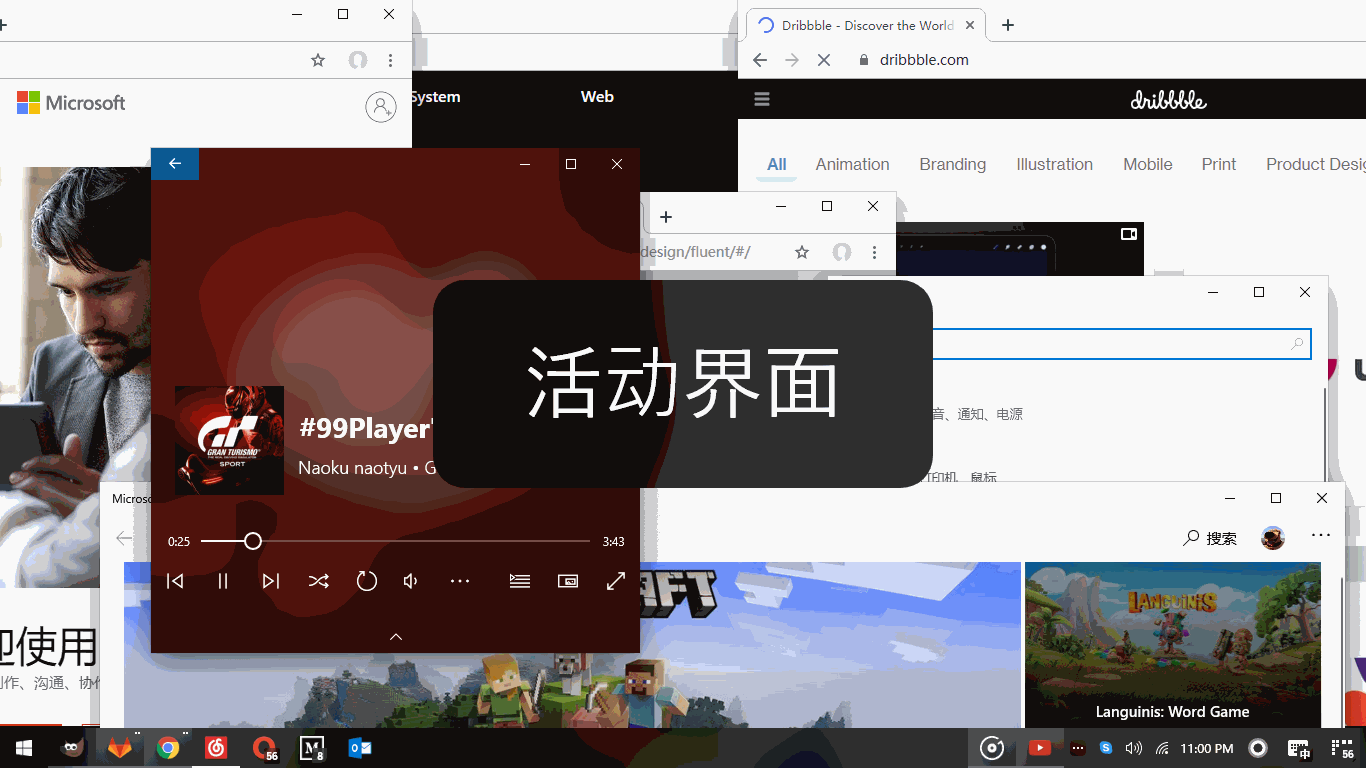Open Microsoft account sign-in icon
This screenshot has width=1366, height=768.
(x=381, y=107)
